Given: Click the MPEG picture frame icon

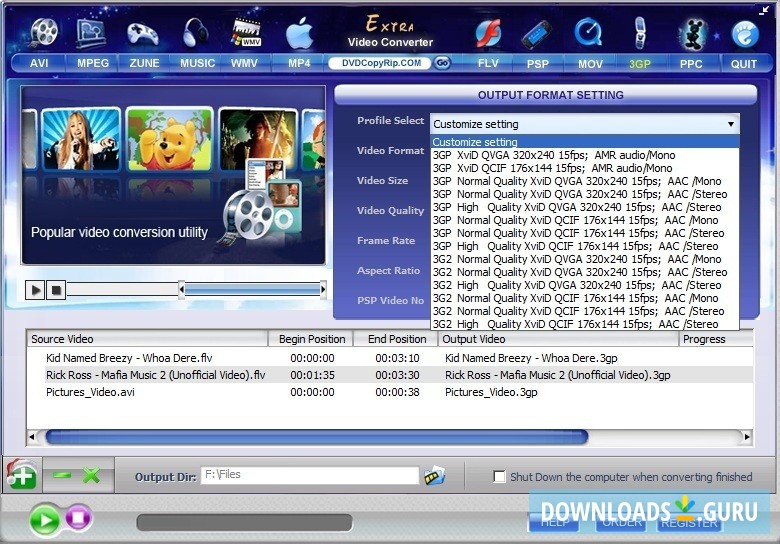Looking at the screenshot, I should 91,32.
